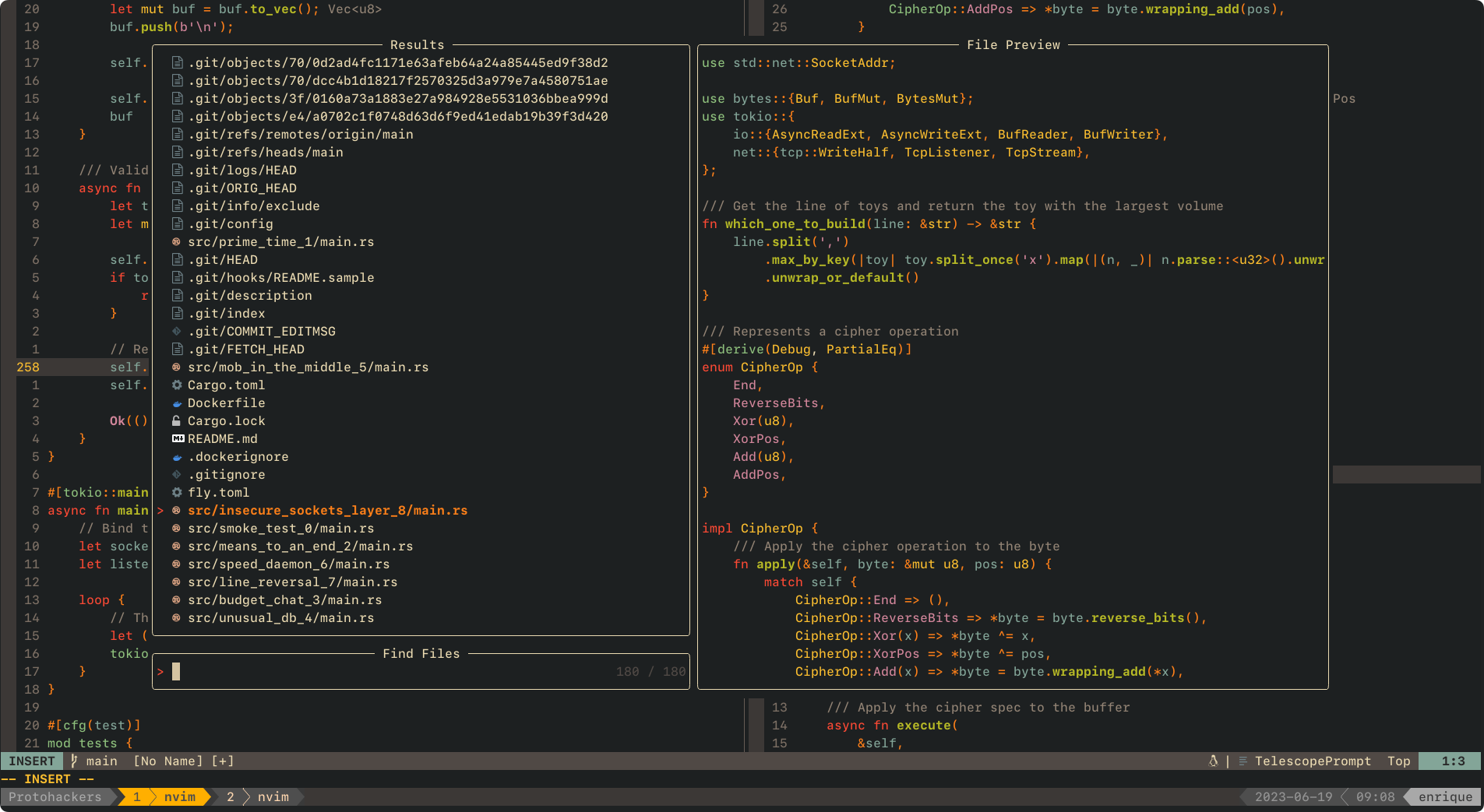1484x812 pixels.
Task: Select the src/means_to_an_end_2/main.rs result
Action: [421, 546]
